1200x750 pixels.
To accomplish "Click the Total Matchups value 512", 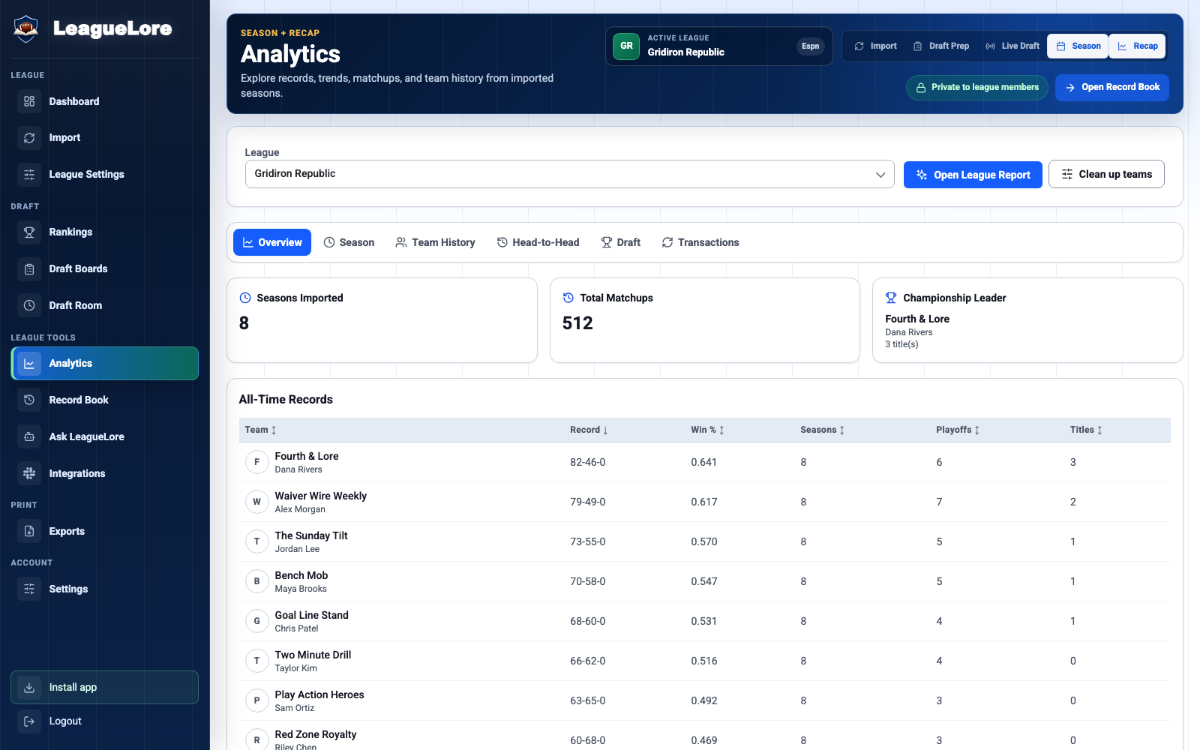I will coord(578,323).
